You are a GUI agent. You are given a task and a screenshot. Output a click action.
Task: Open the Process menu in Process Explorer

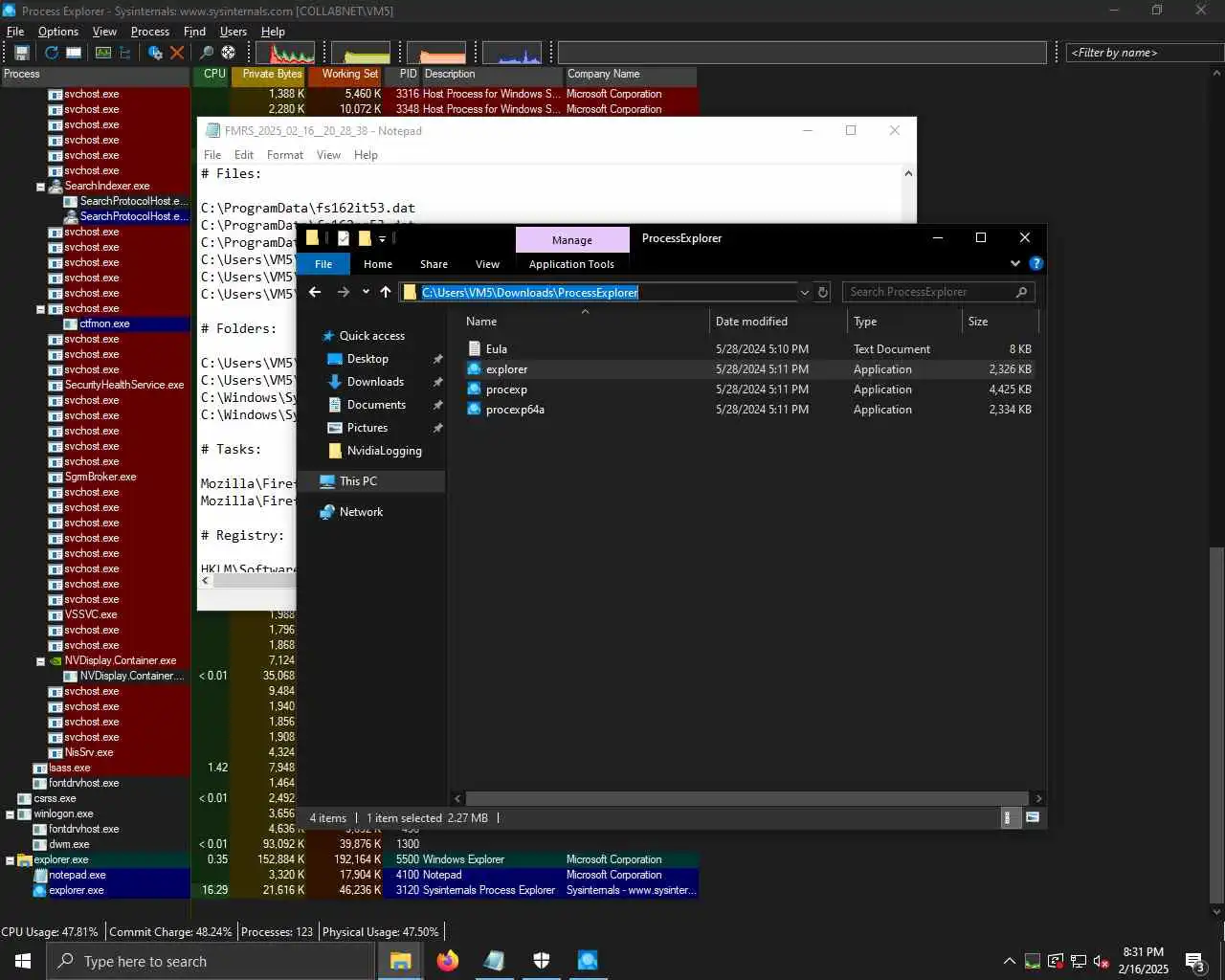point(150,32)
